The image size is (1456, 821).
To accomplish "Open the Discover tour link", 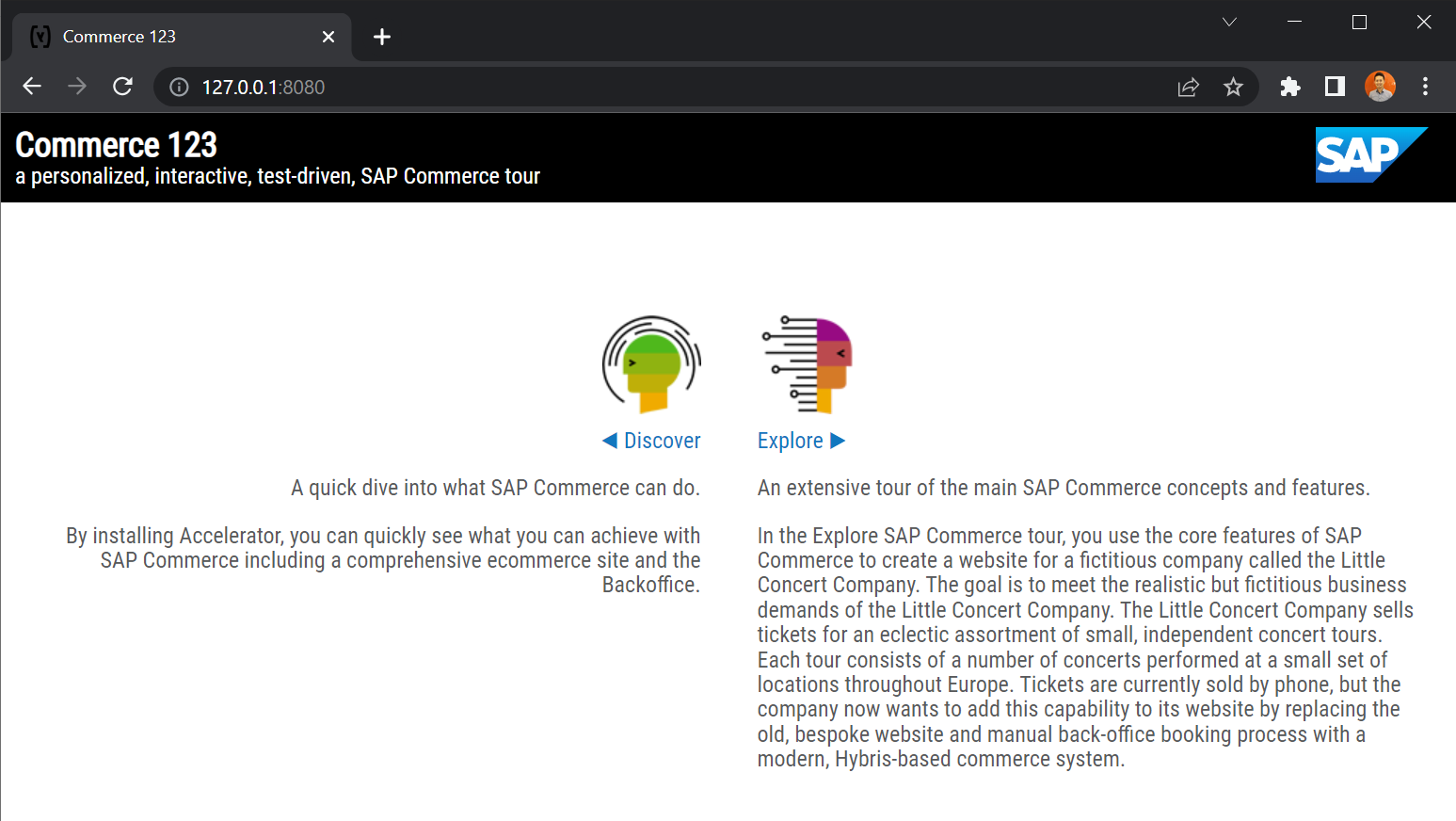I will click(651, 441).
